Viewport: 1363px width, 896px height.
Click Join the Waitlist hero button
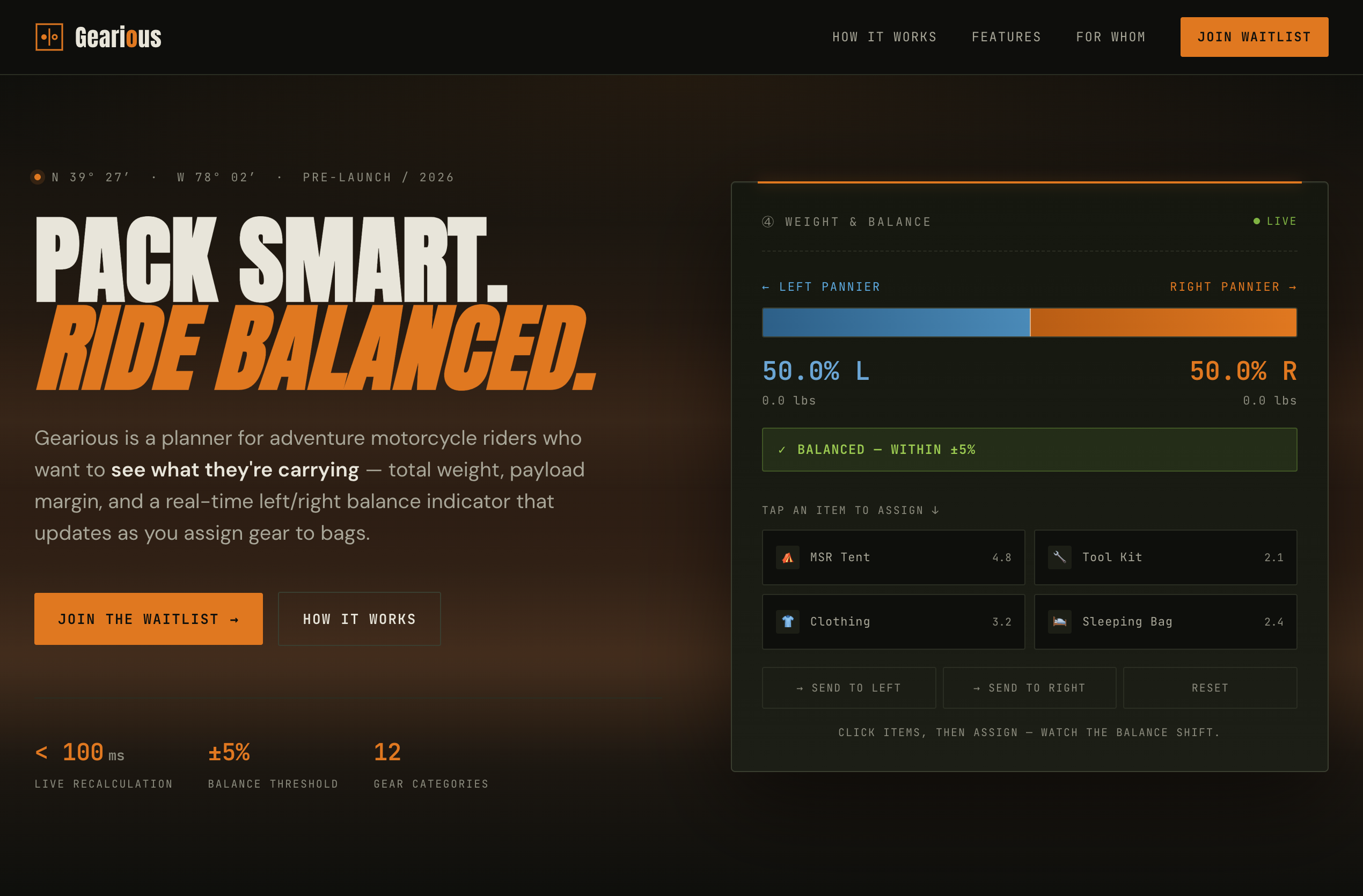tap(148, 619)
